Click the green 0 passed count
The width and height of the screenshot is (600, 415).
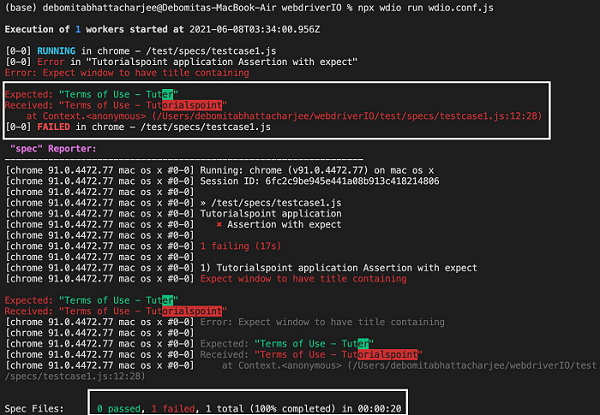point(124,408)
